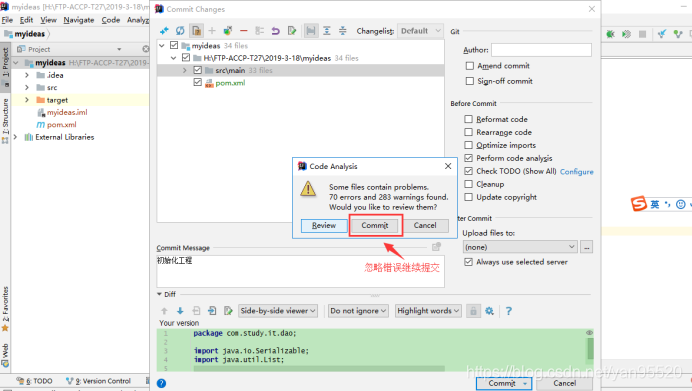Click the Jump to source icon in Diff toolbar
The width and height of the screenshot is (692, 391).
[x=228, y=311]
